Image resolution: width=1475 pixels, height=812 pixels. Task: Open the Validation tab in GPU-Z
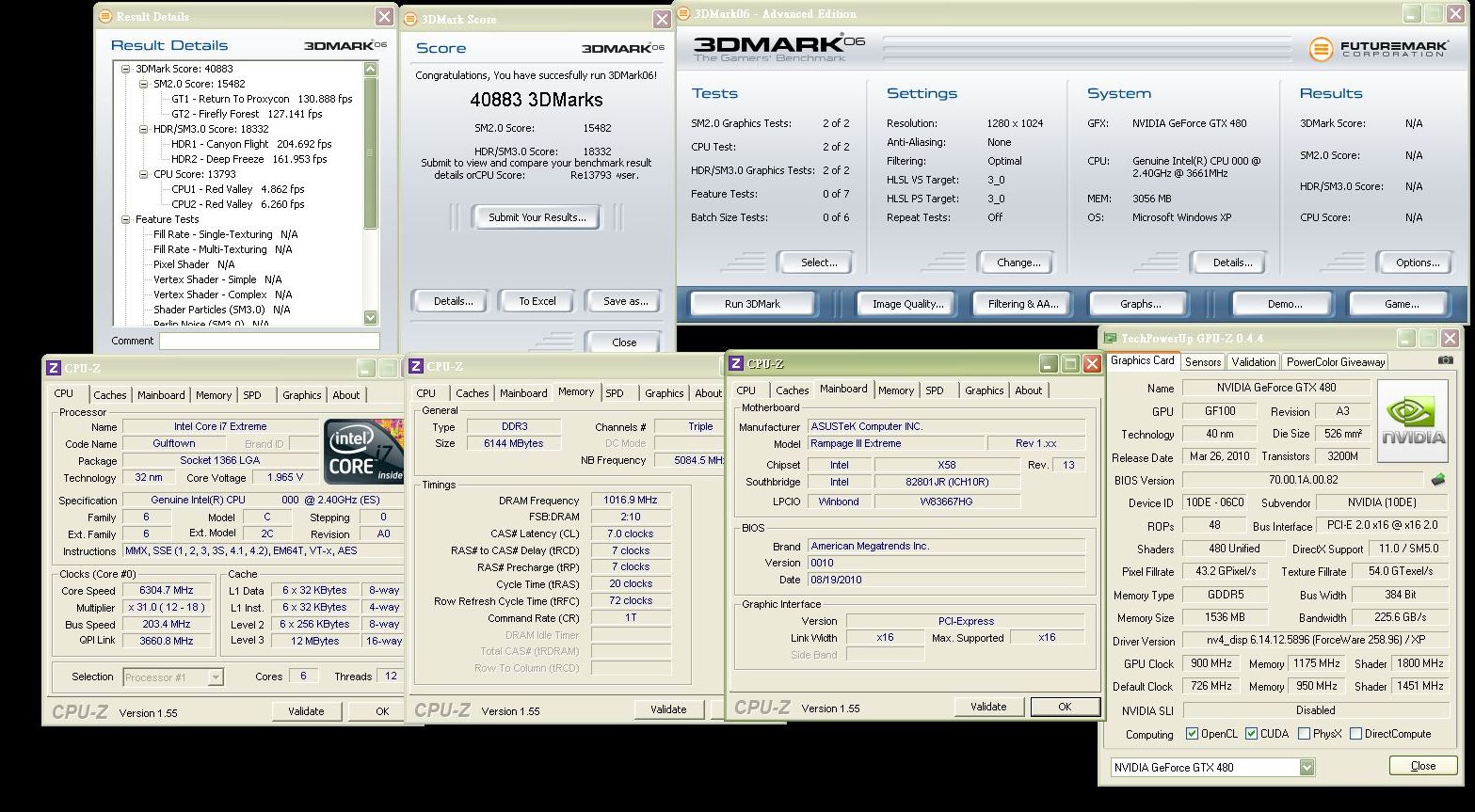click(1254, 361)
